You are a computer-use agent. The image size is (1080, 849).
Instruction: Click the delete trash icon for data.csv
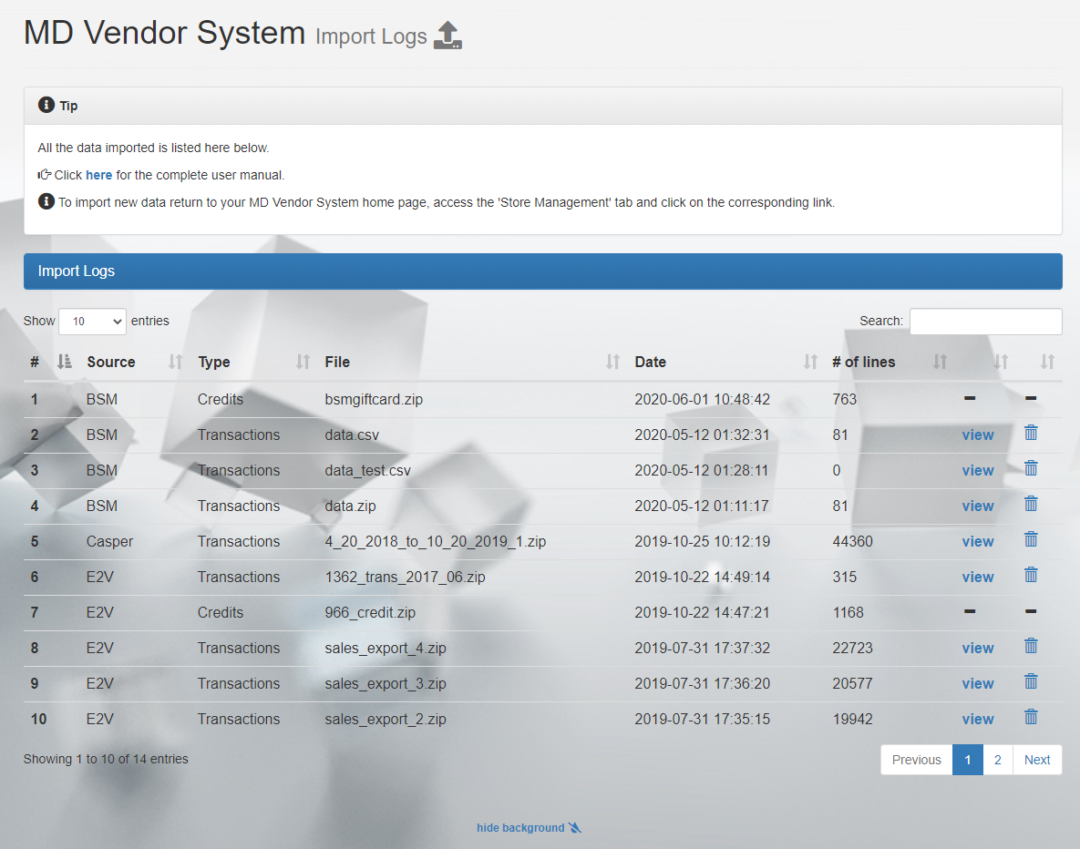point(1031,433)
